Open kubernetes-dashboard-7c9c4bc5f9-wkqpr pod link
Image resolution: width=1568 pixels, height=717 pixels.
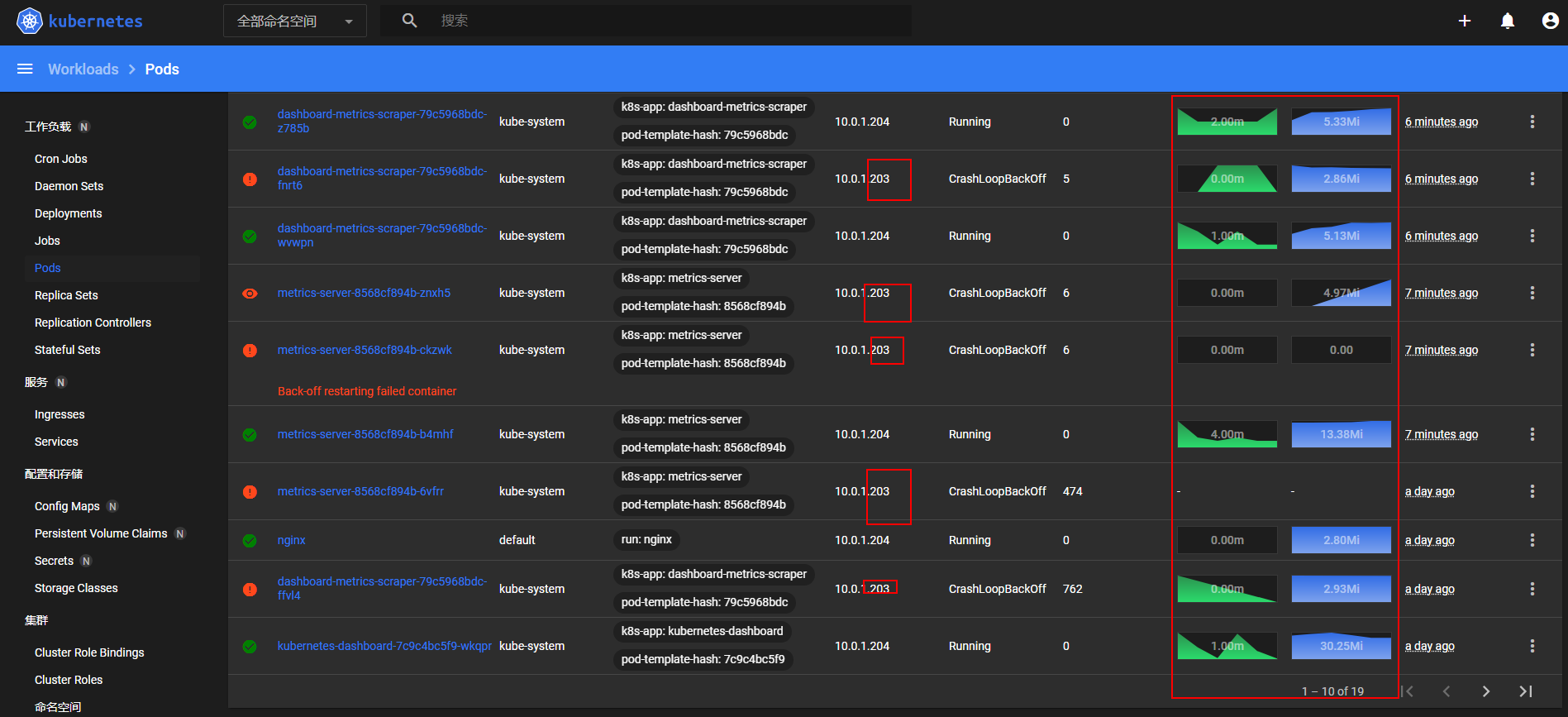click(384, 646)
